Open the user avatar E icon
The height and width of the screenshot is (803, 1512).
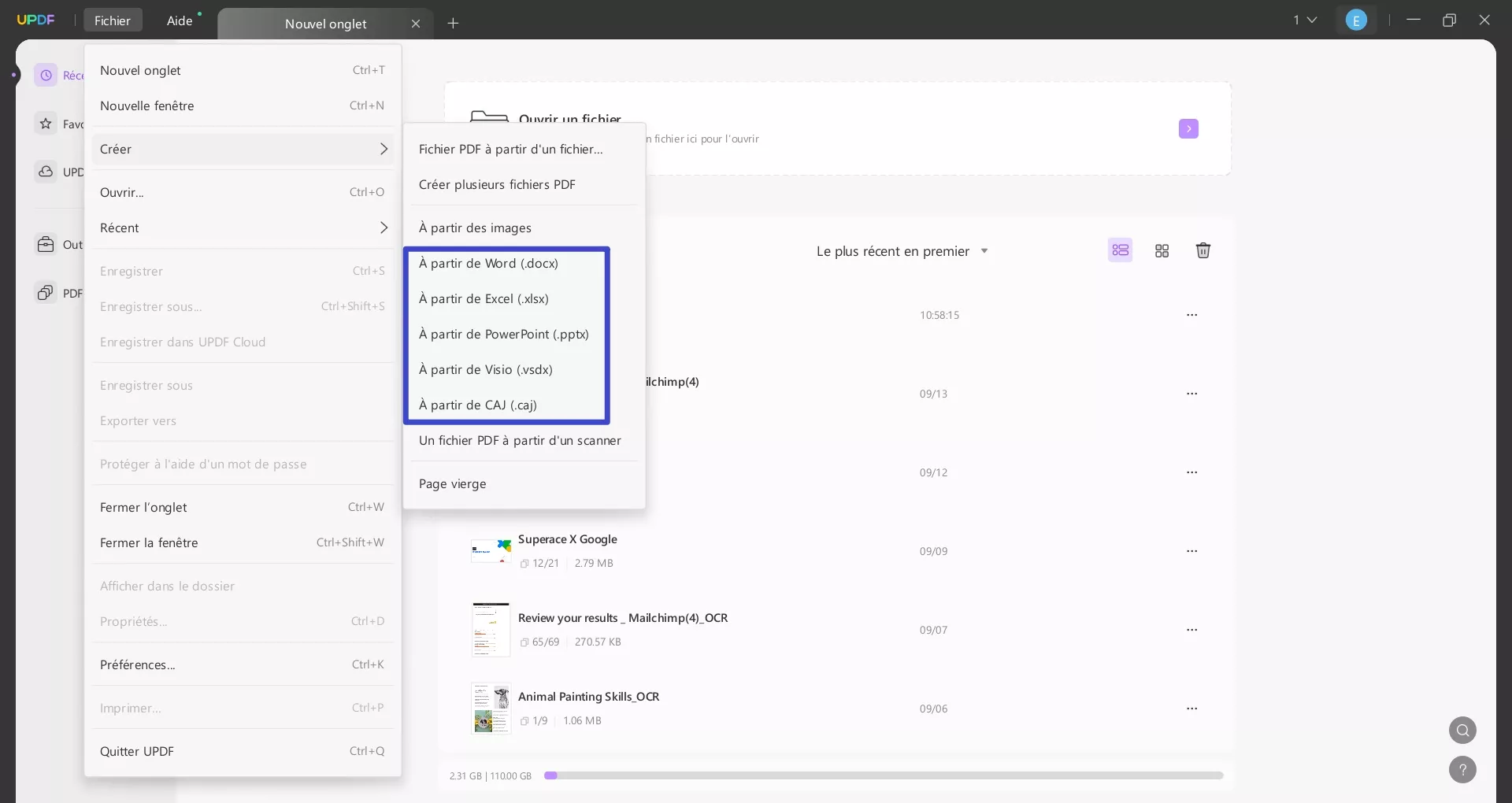[x=1356, y=20]
